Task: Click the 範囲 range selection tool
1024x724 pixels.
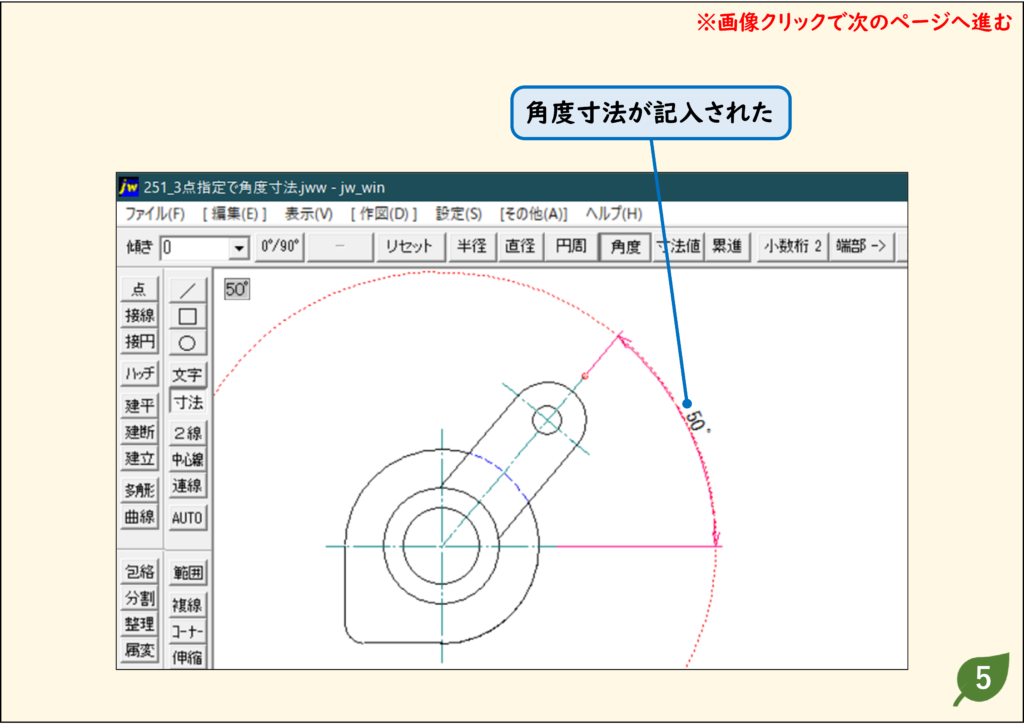Action: pos(187,573)
